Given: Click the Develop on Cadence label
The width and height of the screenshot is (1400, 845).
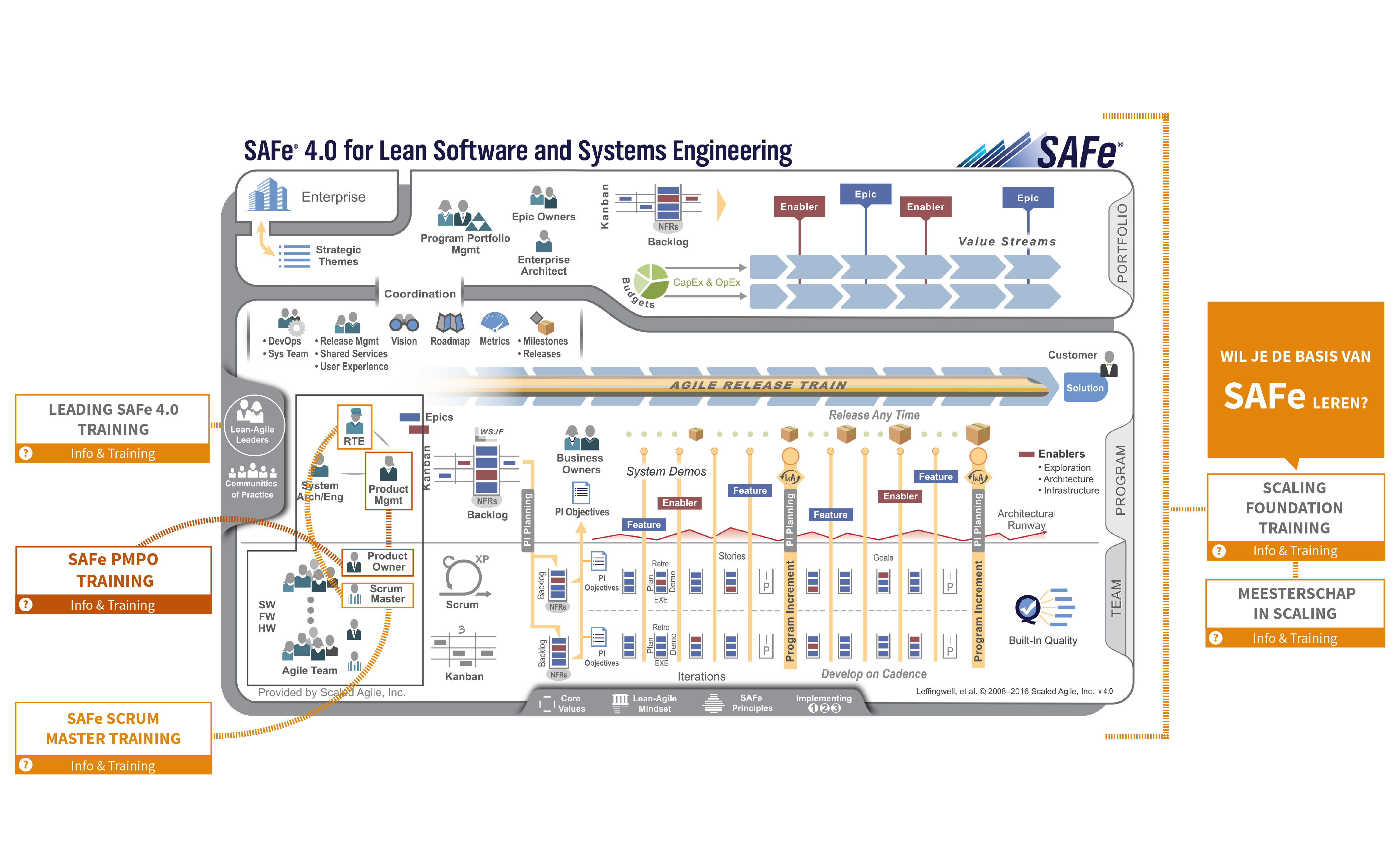Looking at the screenshot, I should pyautogui.click(x=874, y=674).
